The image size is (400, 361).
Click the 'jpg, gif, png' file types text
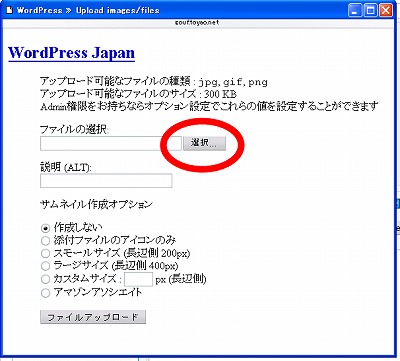[x=233, y=82]
